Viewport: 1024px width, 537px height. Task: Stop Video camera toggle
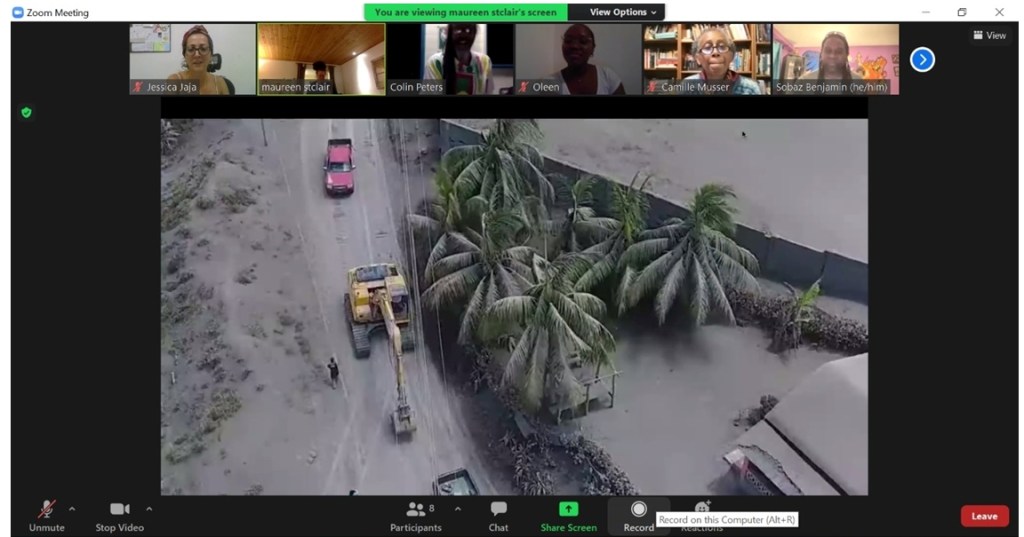coord(119,514)
